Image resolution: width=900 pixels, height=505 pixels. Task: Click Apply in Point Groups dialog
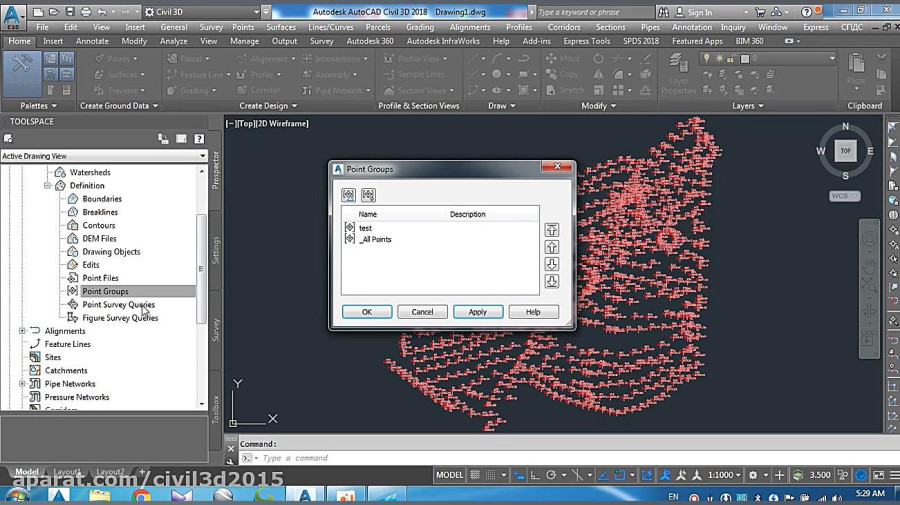[478, 312]
